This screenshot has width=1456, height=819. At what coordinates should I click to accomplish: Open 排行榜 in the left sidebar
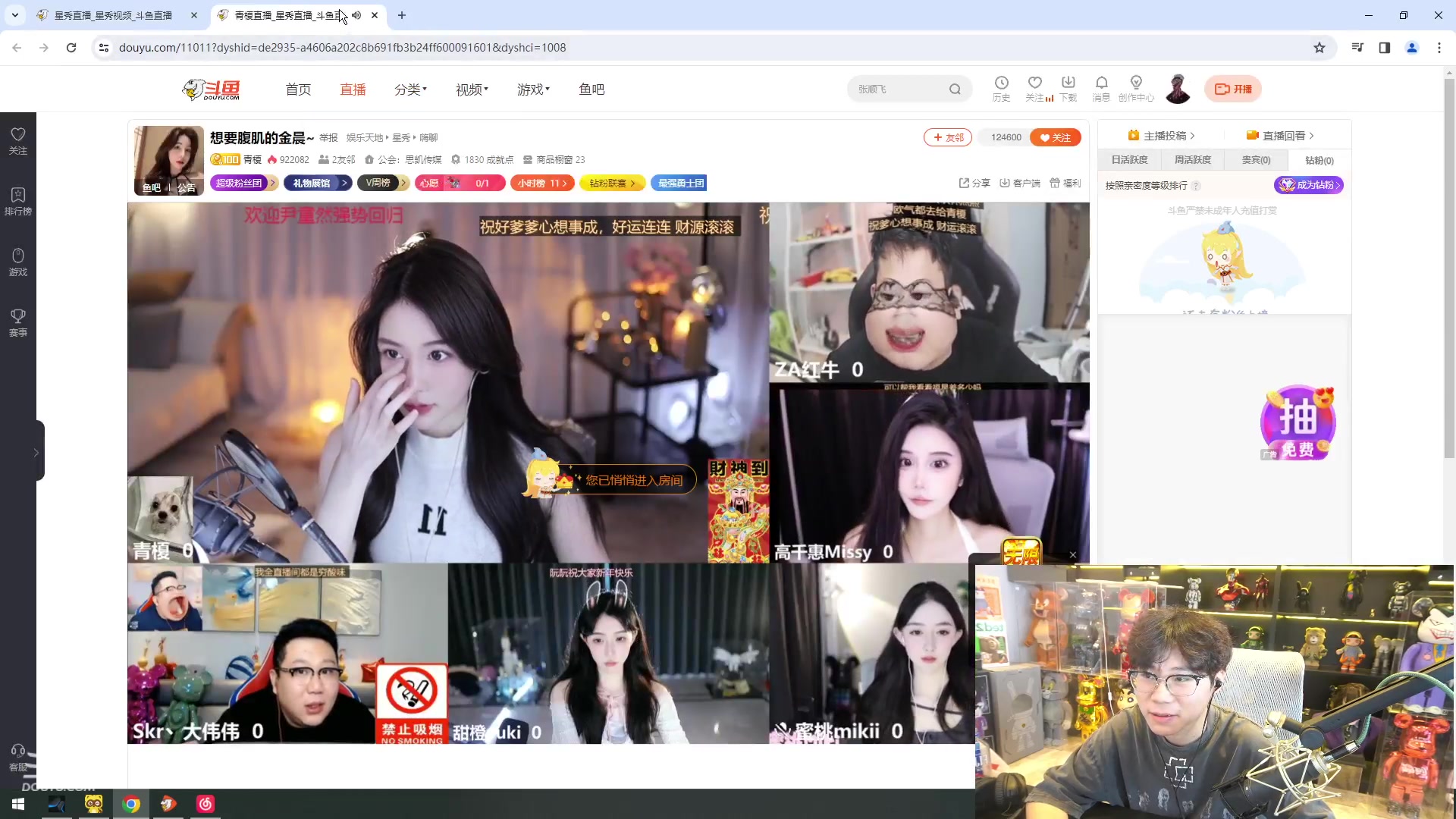(17, 202)
